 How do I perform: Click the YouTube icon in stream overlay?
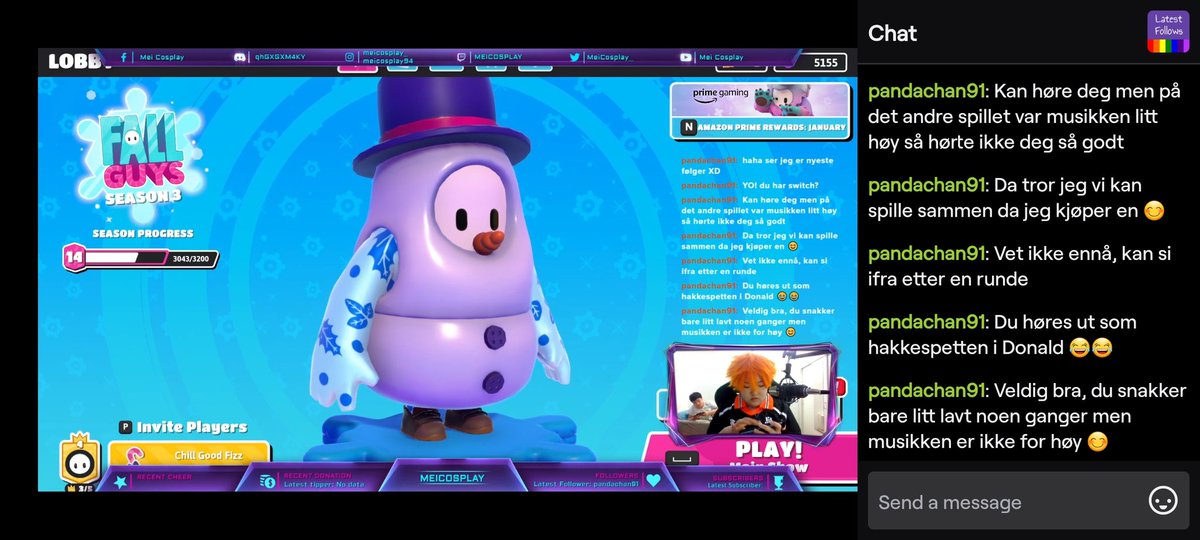click(x=686, y=58)
